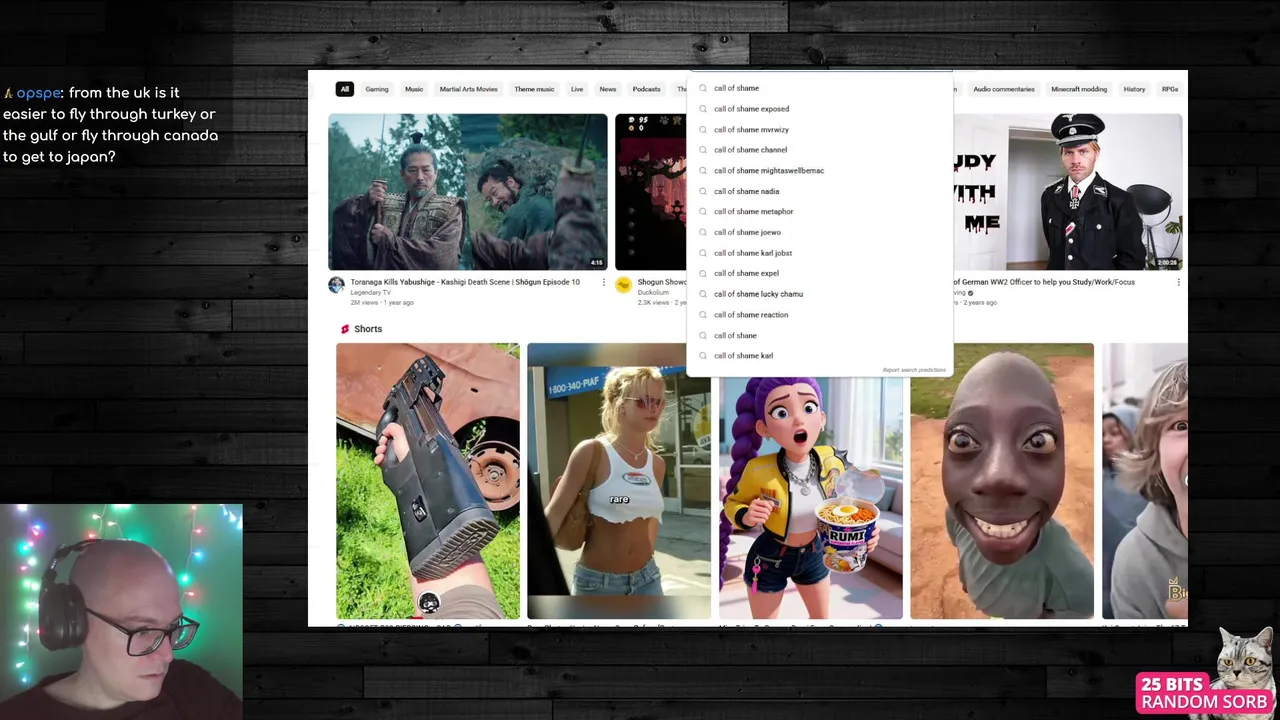Click the Shorts logo icon

tap(345, 329)
